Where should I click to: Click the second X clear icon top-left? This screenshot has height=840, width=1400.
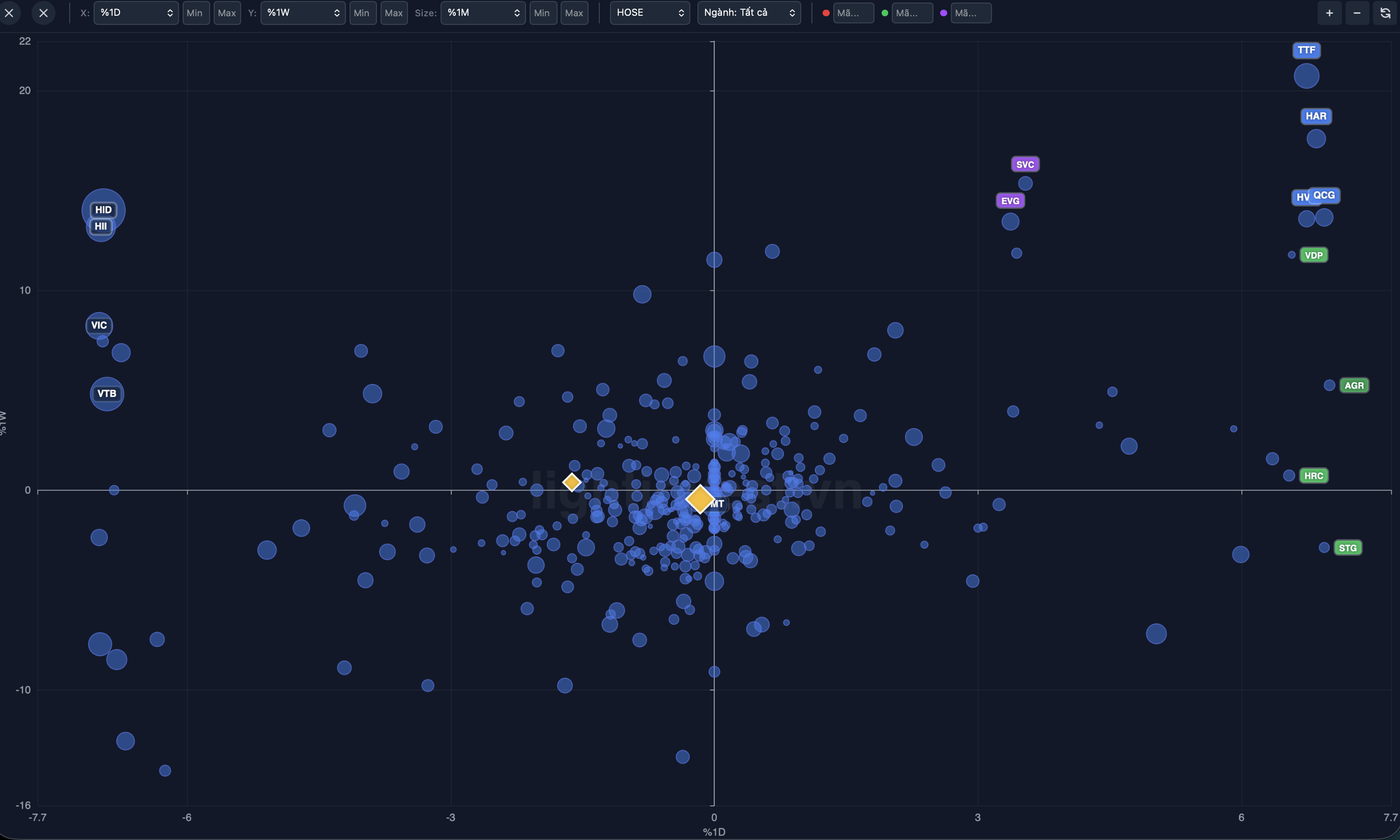coord(43,12)
